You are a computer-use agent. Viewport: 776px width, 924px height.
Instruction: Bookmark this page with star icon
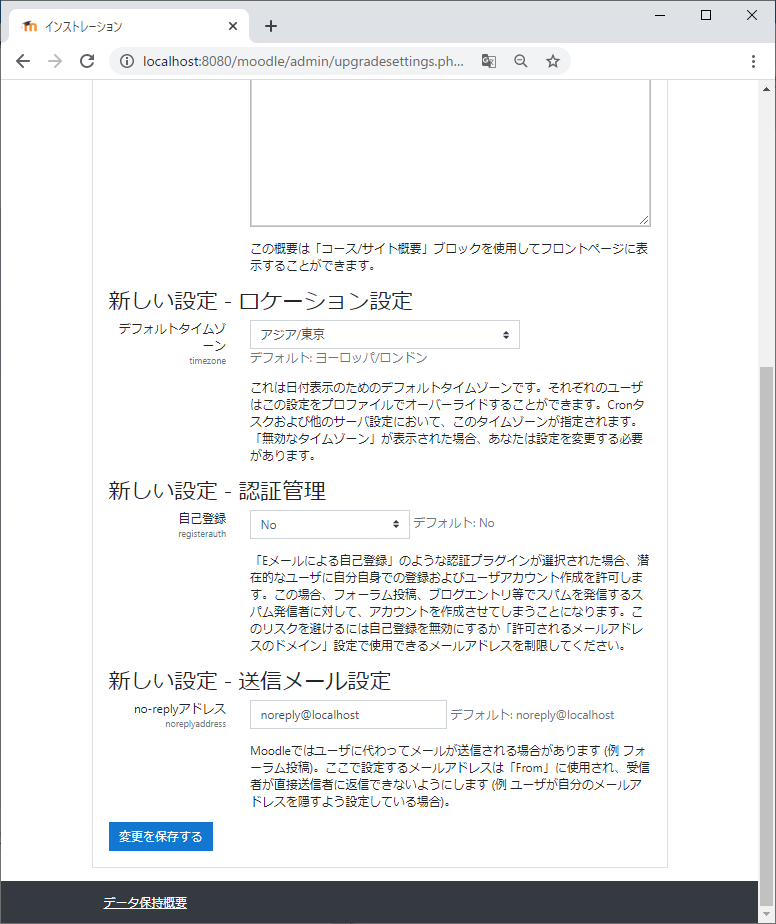point(552,61)
